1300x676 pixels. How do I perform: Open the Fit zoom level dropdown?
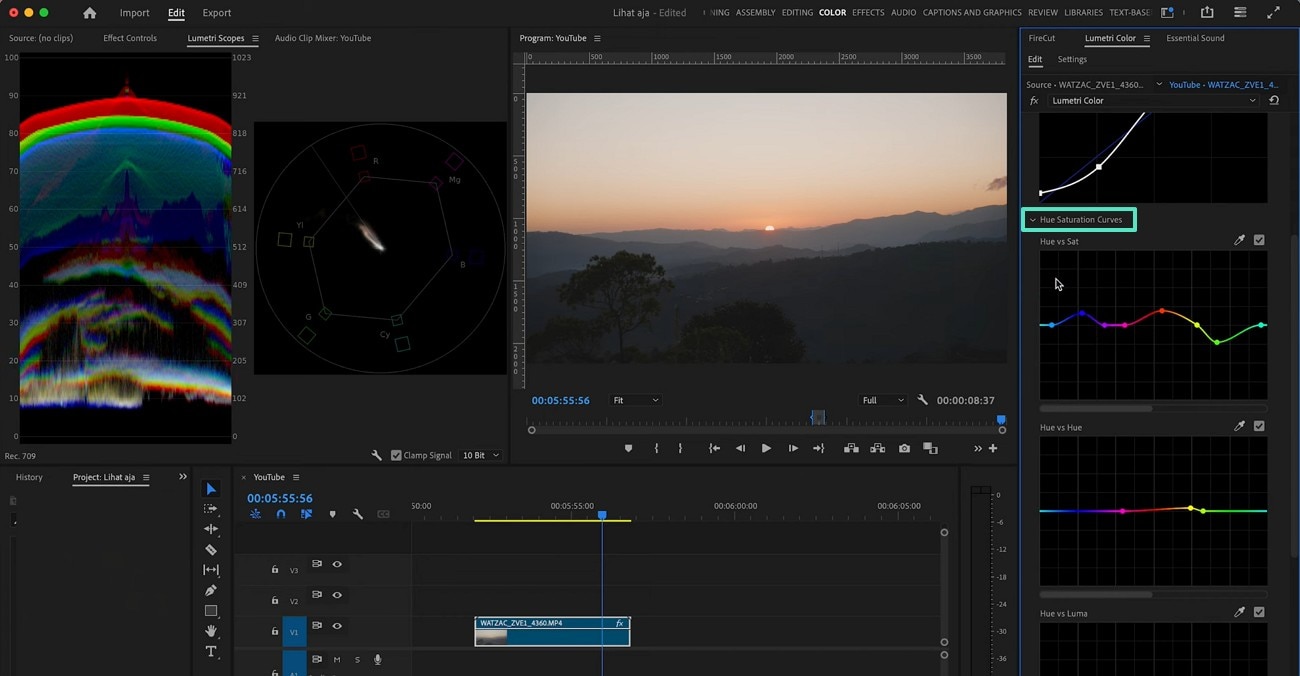click(635, 400)
